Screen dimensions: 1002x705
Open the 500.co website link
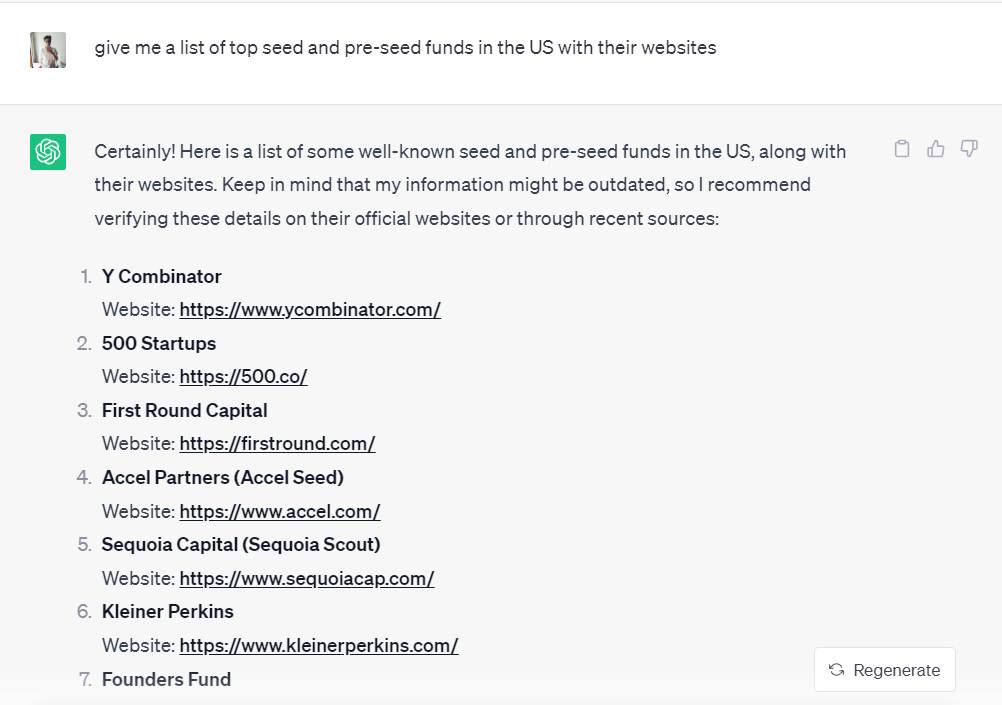(243, 377)
